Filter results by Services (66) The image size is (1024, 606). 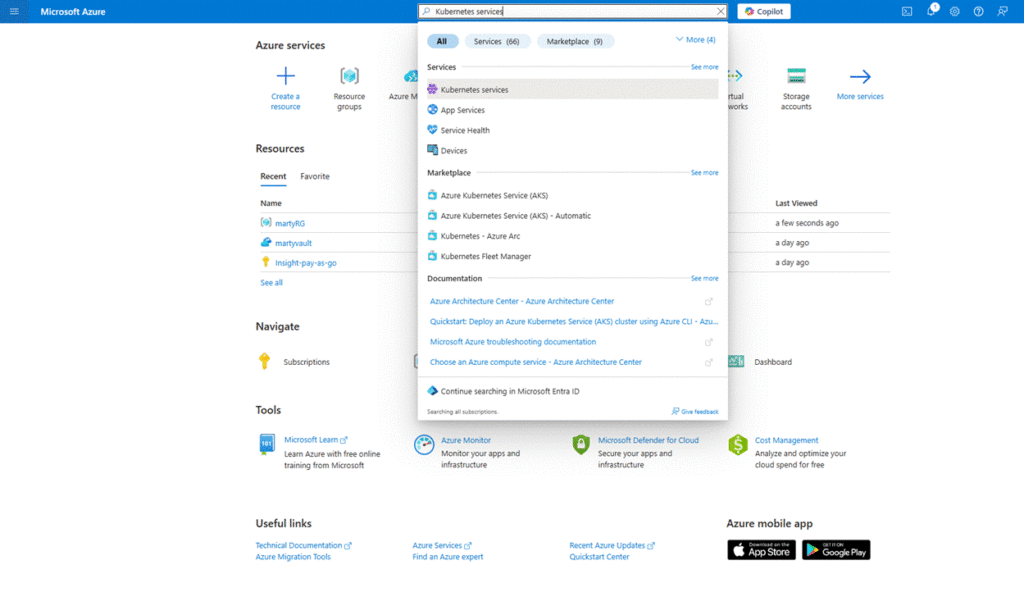497,41
